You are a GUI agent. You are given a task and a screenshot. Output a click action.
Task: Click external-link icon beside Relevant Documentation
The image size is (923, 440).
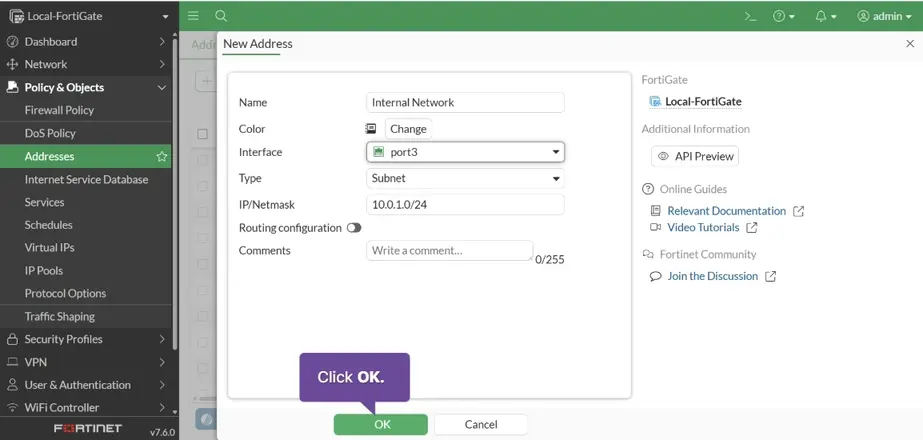[x=798, y=211]
